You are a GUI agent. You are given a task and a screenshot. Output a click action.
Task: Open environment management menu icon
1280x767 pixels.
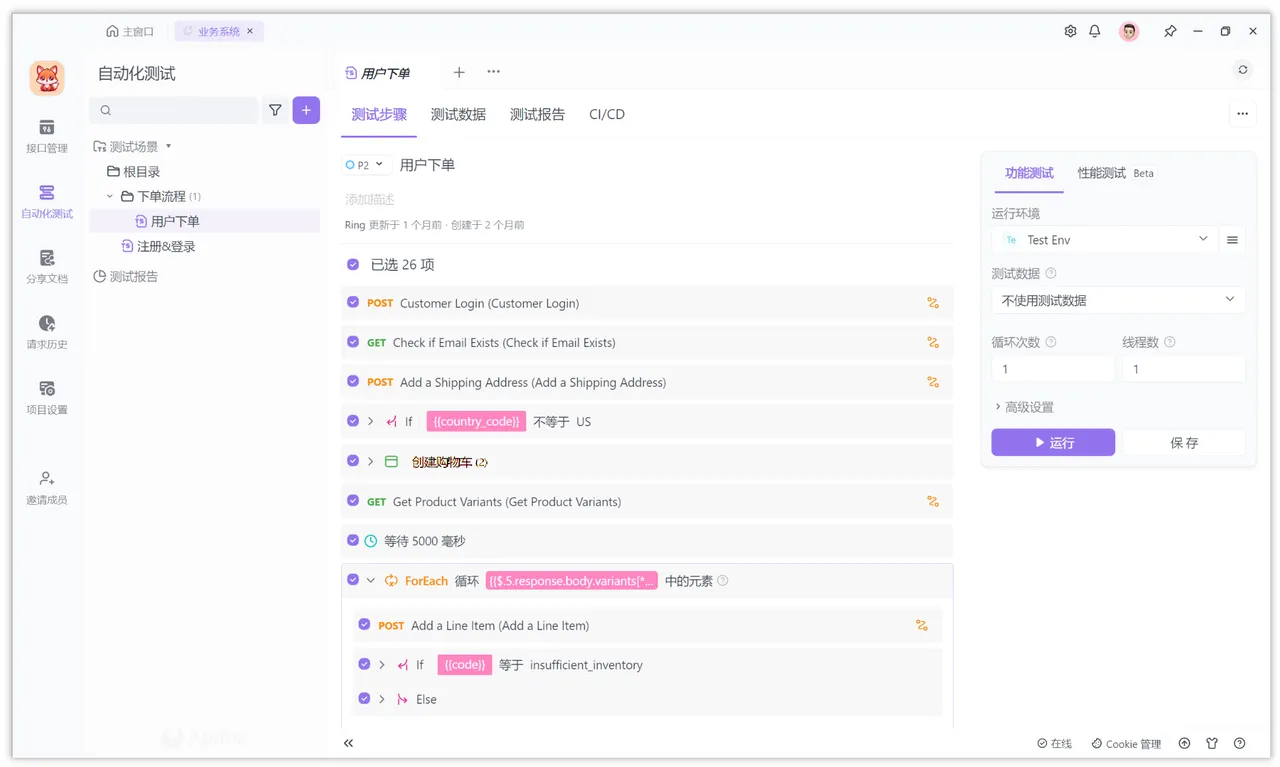pos(1232,240)
